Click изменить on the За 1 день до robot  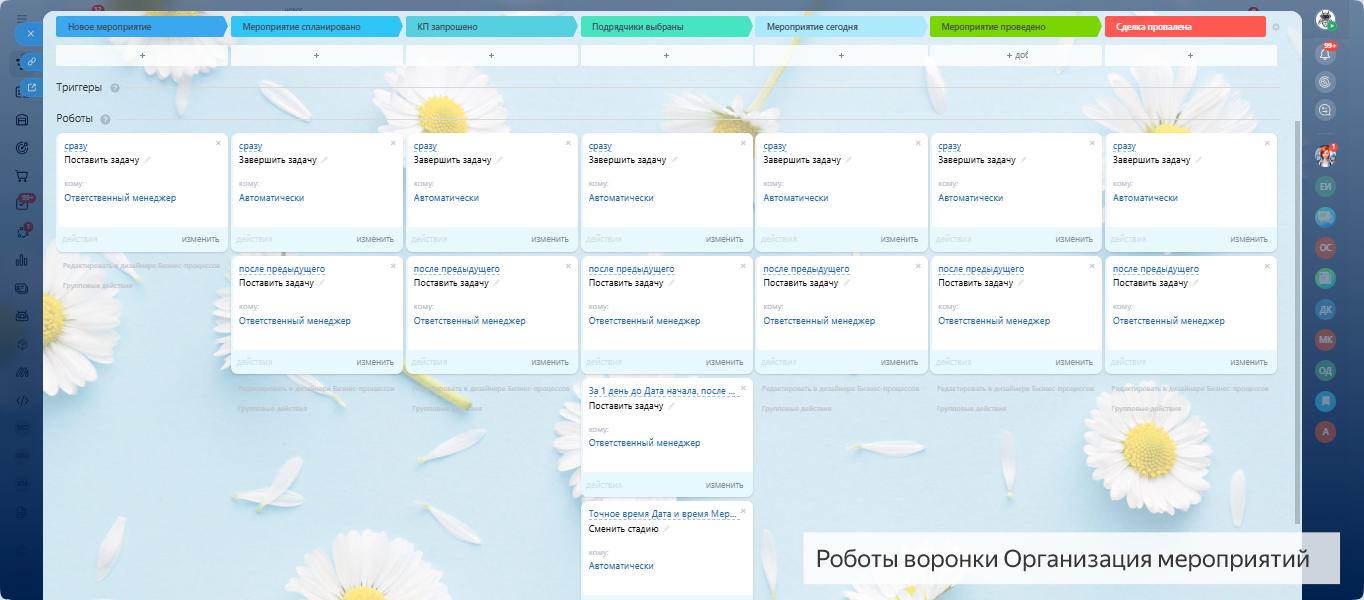click(x=724, y=485)
